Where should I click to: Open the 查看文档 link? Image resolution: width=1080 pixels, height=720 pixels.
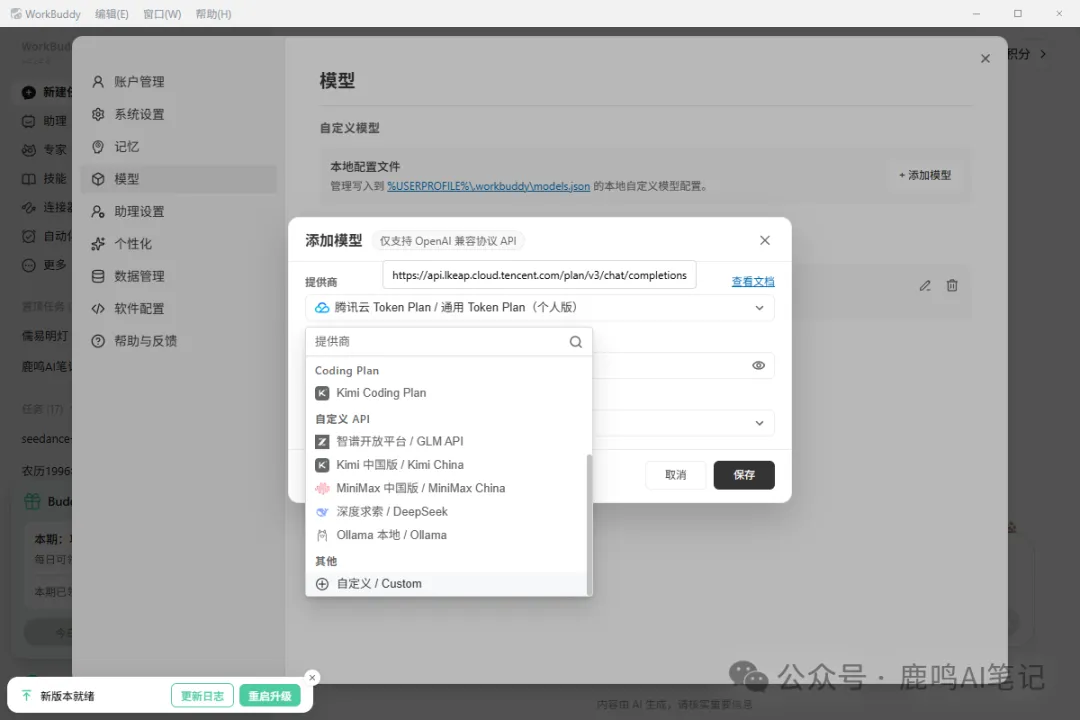753,281
